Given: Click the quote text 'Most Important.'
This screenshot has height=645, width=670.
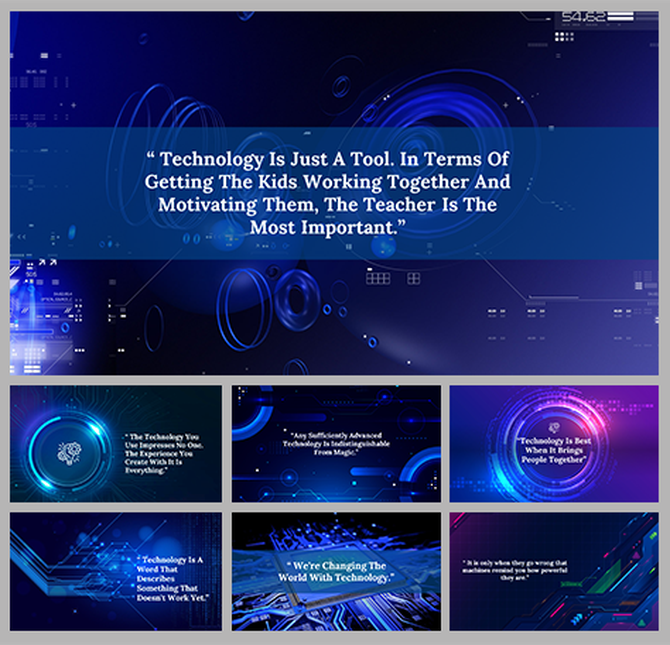Looking at the screenshot, I should click(328, 227).
